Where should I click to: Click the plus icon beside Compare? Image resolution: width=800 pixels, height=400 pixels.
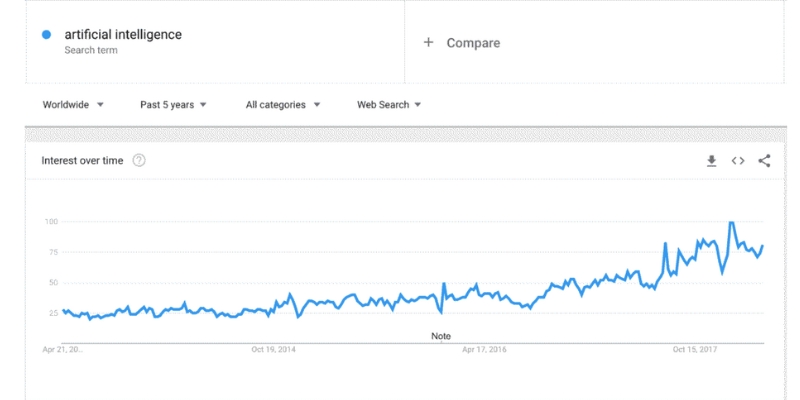pos(429,42)
